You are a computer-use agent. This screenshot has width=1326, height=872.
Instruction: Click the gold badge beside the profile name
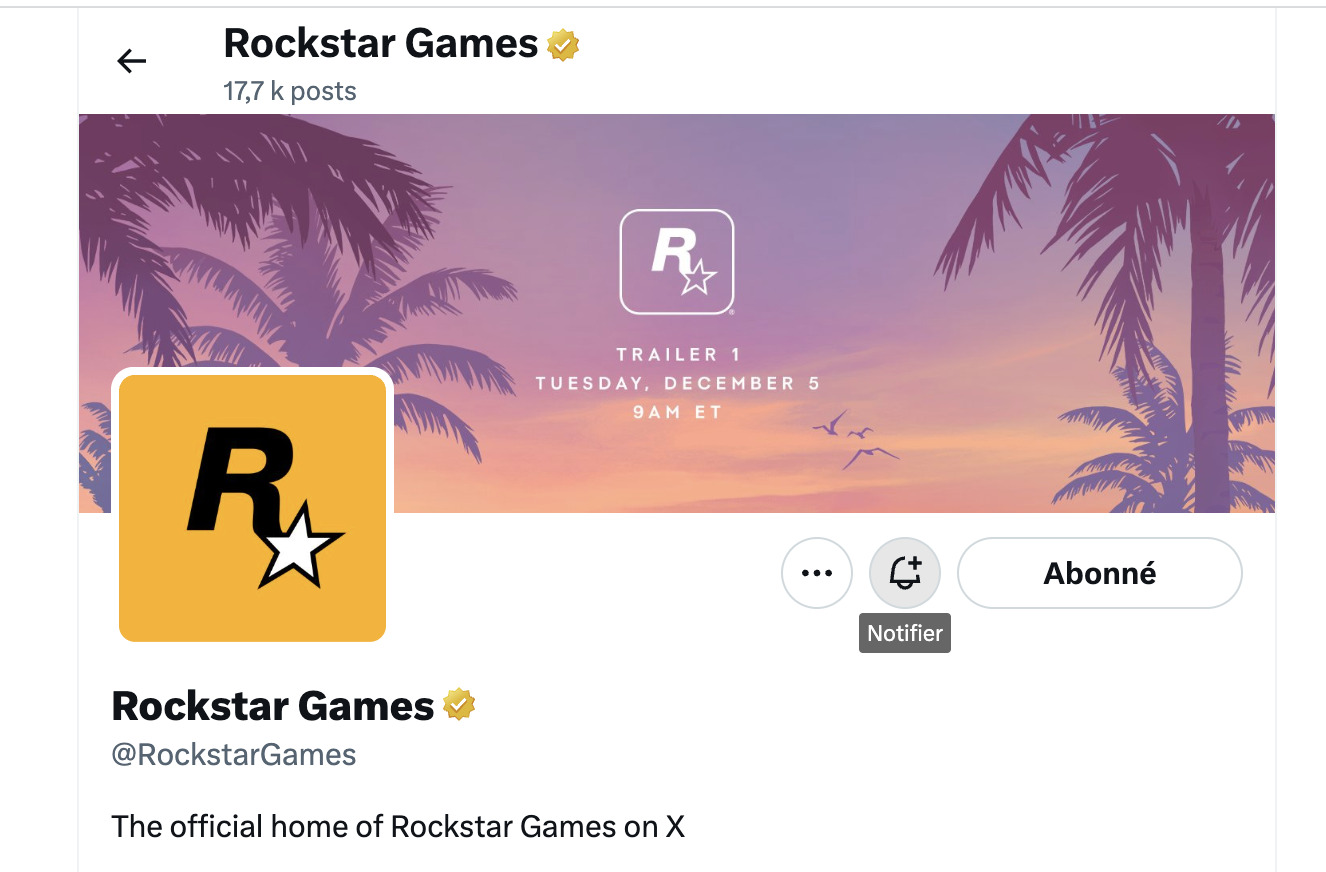coord(459,706)
